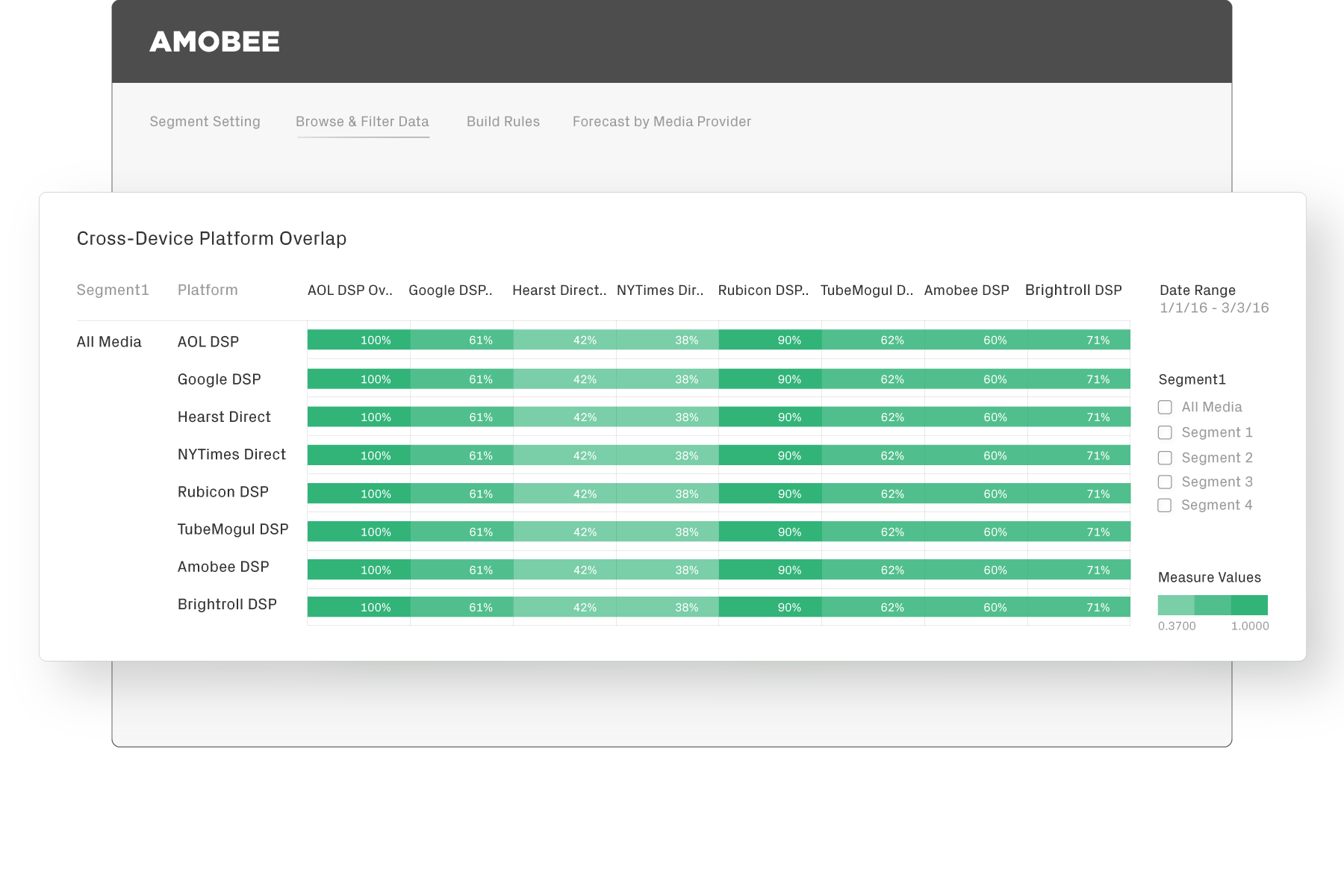Screen dimensions: 1344x896
Task: Click the Date Range label
Action: tap(1198, 290)
